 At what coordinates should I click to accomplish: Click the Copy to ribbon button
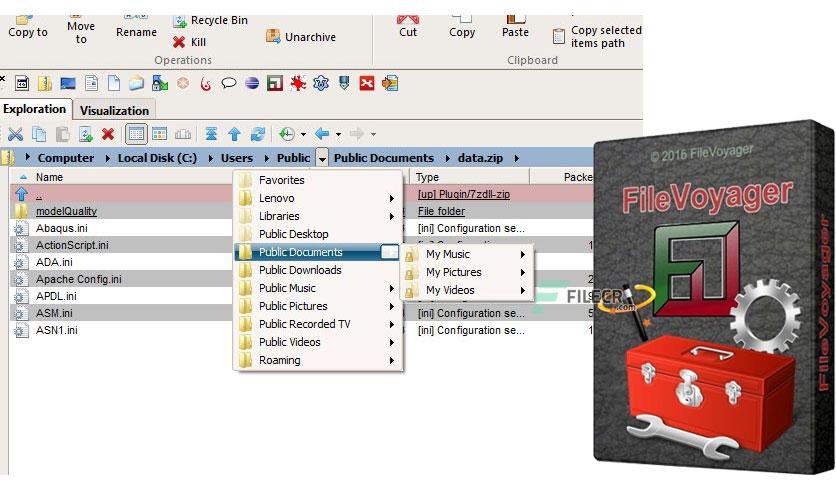(27, 28)
